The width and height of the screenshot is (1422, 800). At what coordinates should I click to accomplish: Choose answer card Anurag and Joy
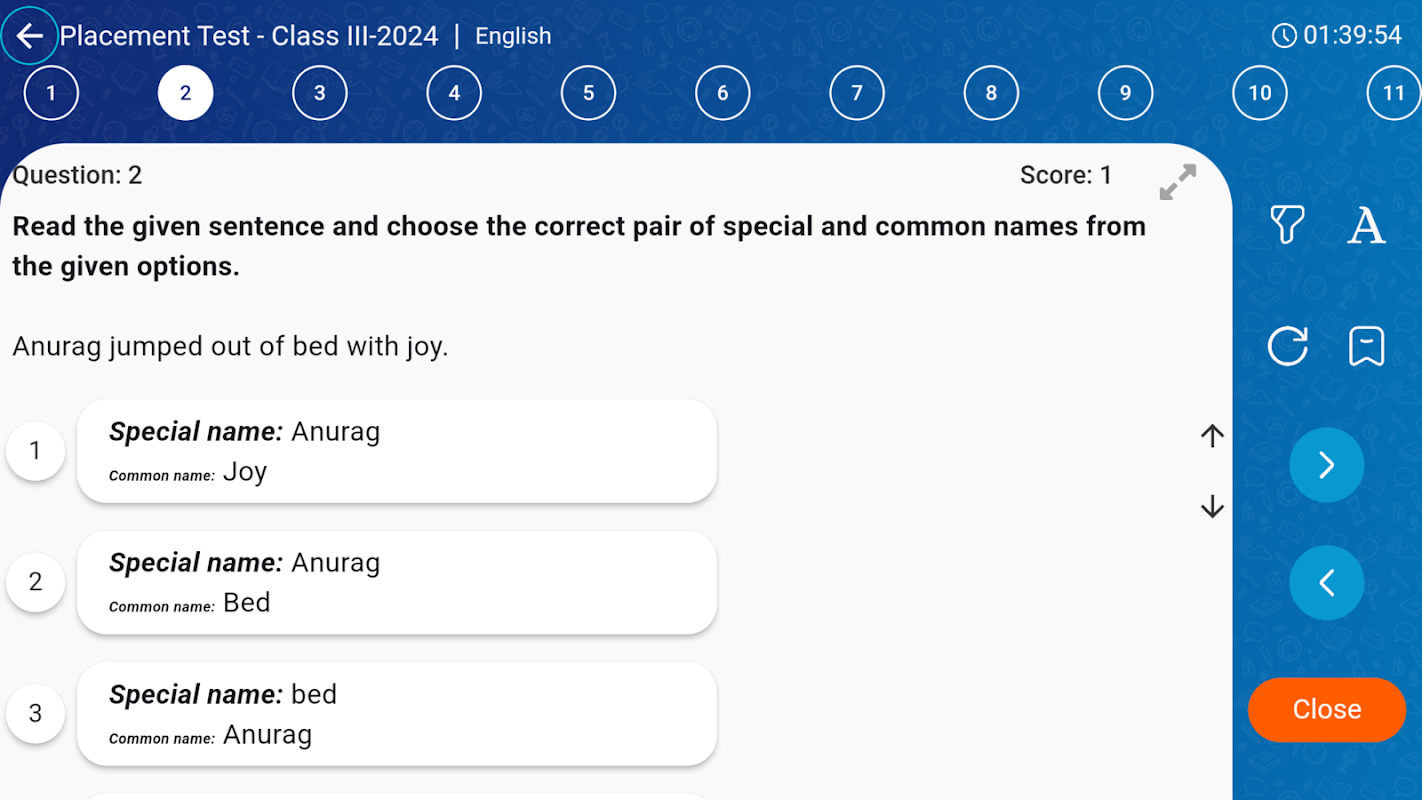pyautogui.click(x=396, y=451)
